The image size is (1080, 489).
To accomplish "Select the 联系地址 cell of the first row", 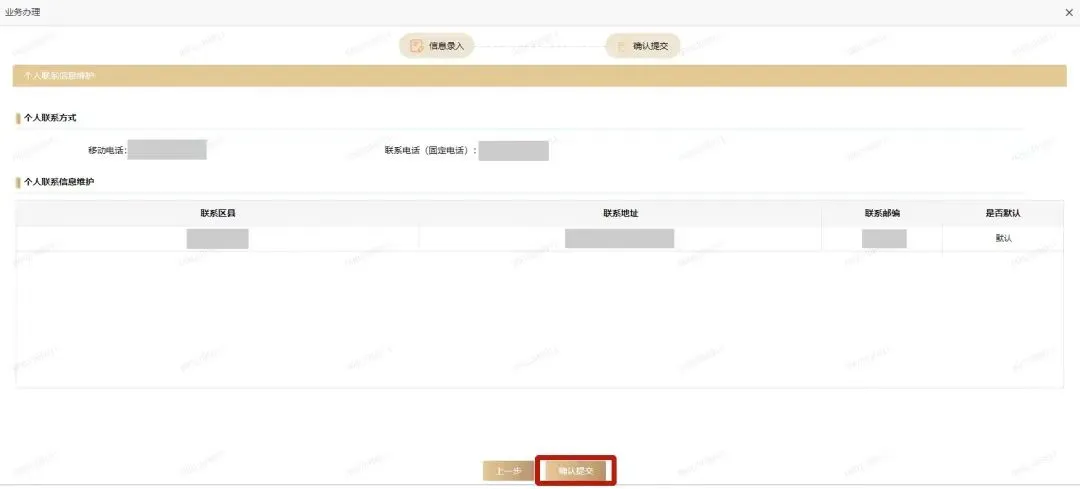I will 620,238.
